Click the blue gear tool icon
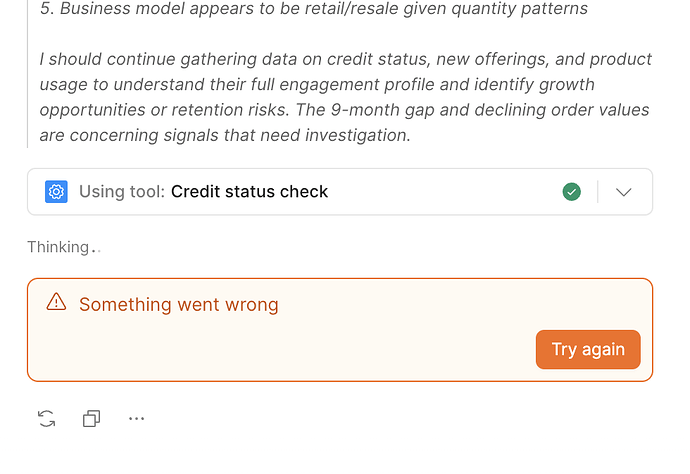This screenshot has width=690, height=474. pyautogui.click(x=56, y=192)
